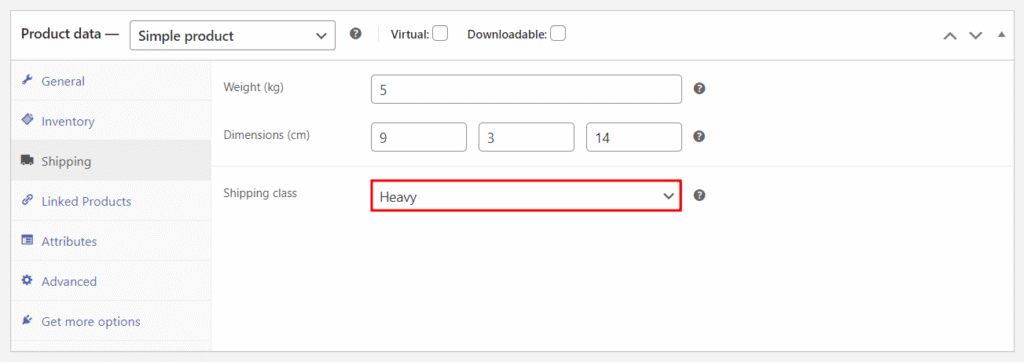Click the Linked Products chain icon
Image resolution: width=1024 pixels, height=362 pixels.
click(x=27, y=201)
